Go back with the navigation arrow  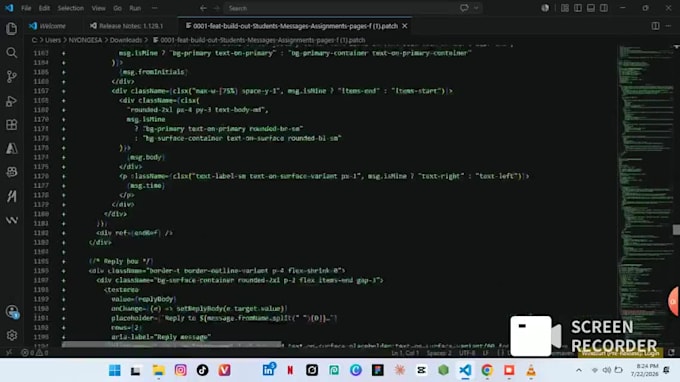(203, 8)
